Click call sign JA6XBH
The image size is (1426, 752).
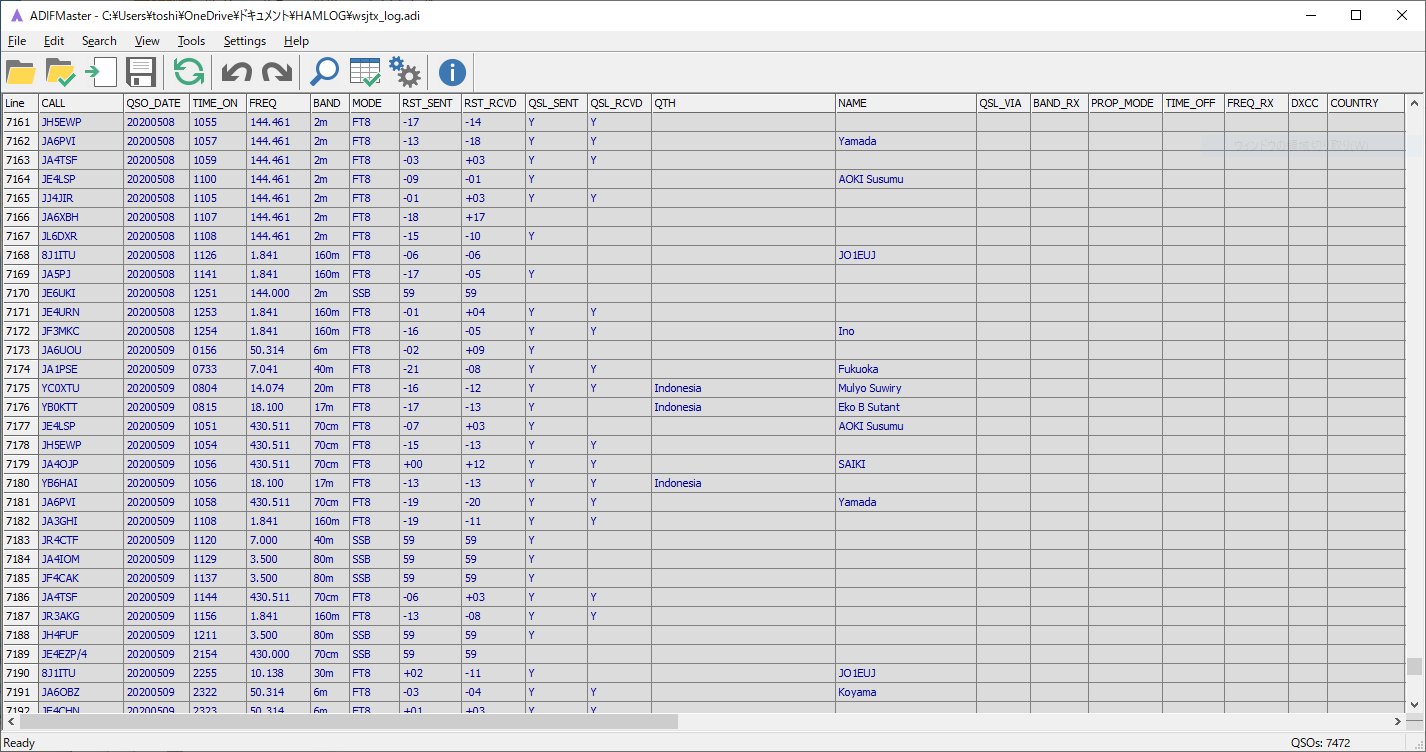(81, 217)
